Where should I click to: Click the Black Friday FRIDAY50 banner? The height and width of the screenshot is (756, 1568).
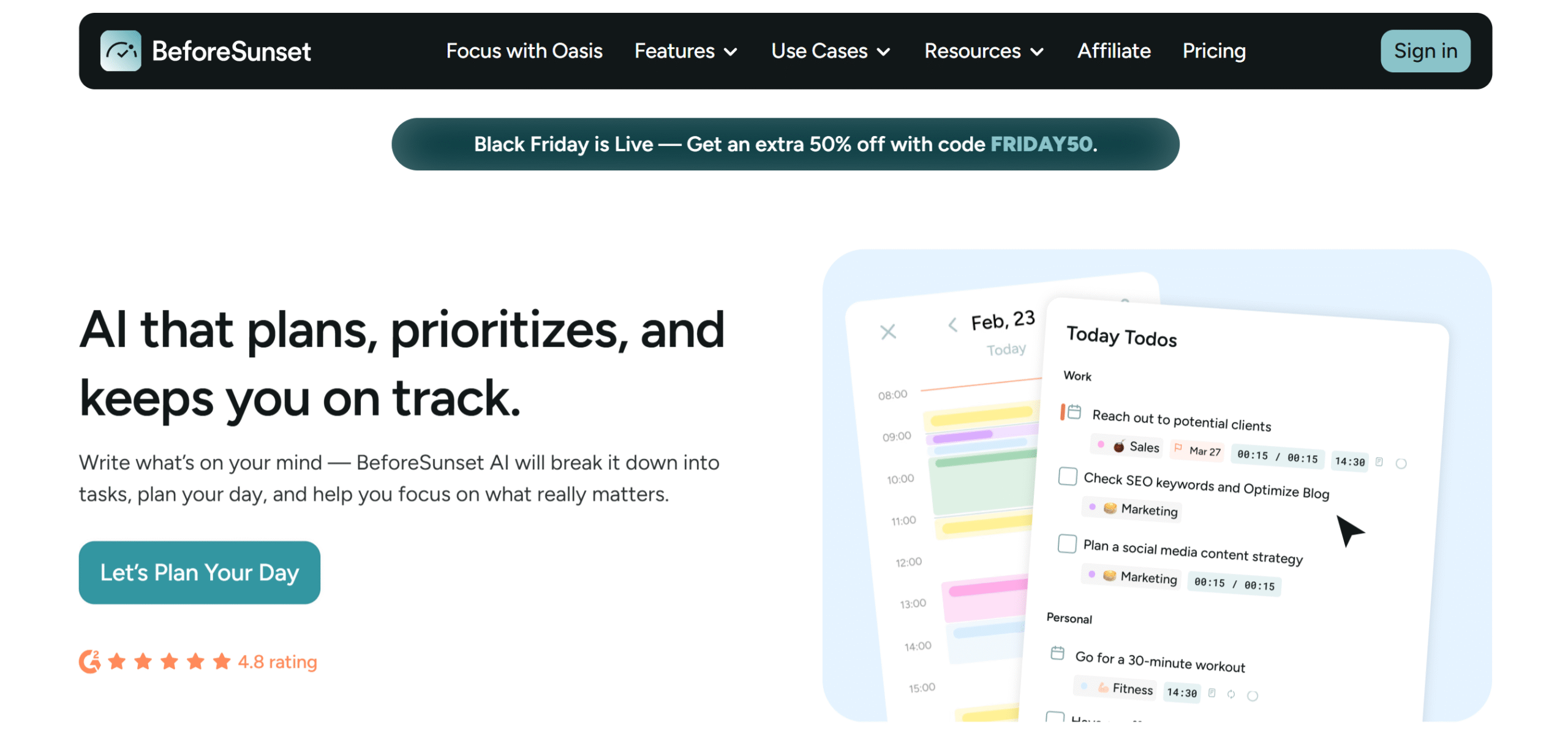[785, 144]
